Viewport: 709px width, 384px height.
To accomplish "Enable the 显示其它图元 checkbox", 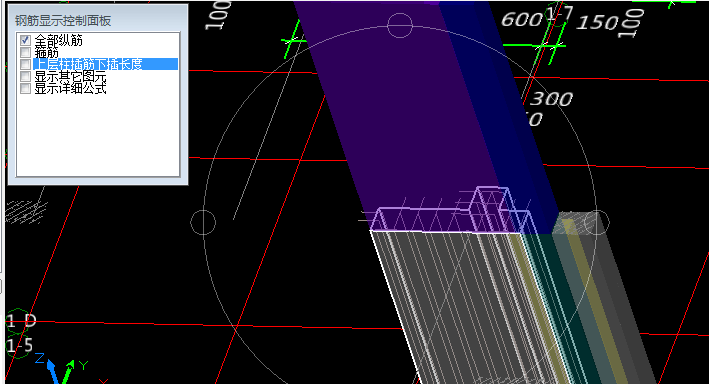I will click(25, 76).
